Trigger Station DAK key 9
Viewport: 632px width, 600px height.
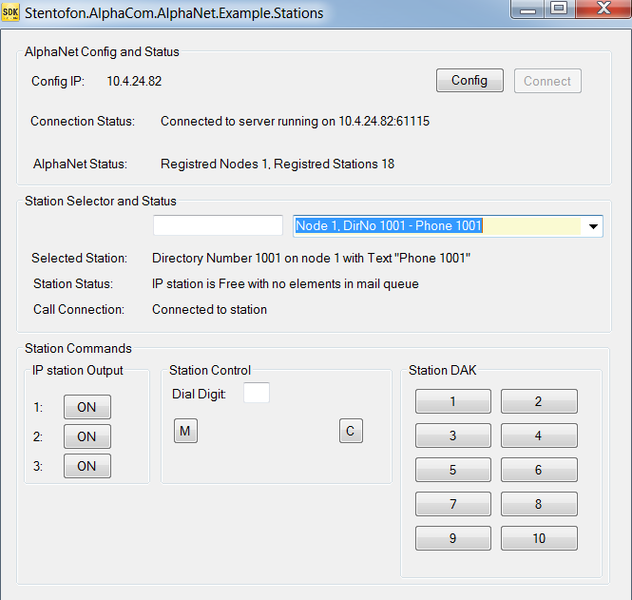[x=453, y=538]
